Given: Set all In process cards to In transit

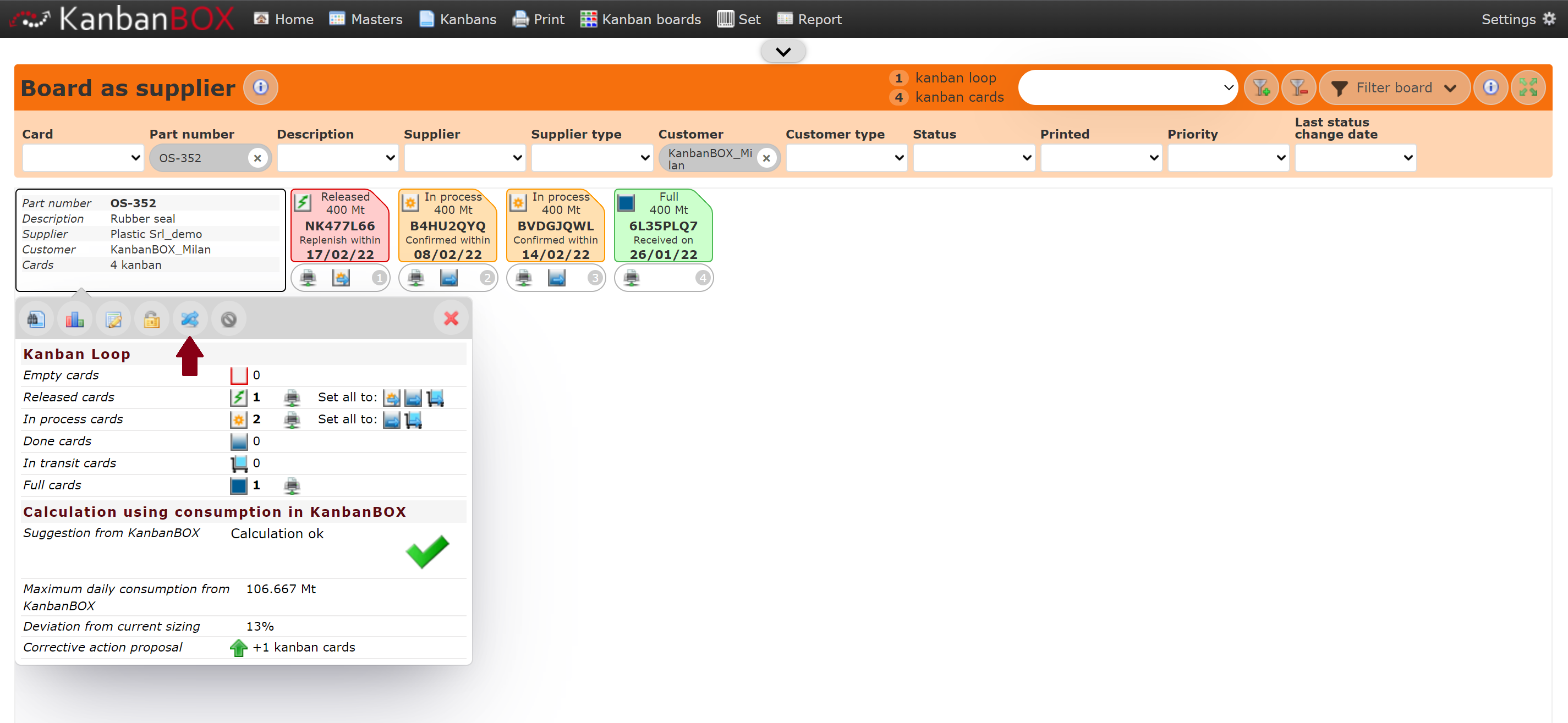Looking at the screenshot, I should click(x=413, y=420).
